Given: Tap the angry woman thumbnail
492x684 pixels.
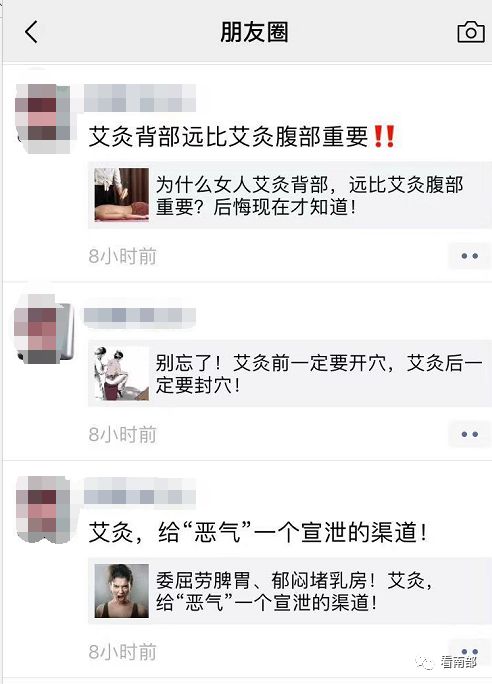Looking at the screenshot, I should point(122,591).
